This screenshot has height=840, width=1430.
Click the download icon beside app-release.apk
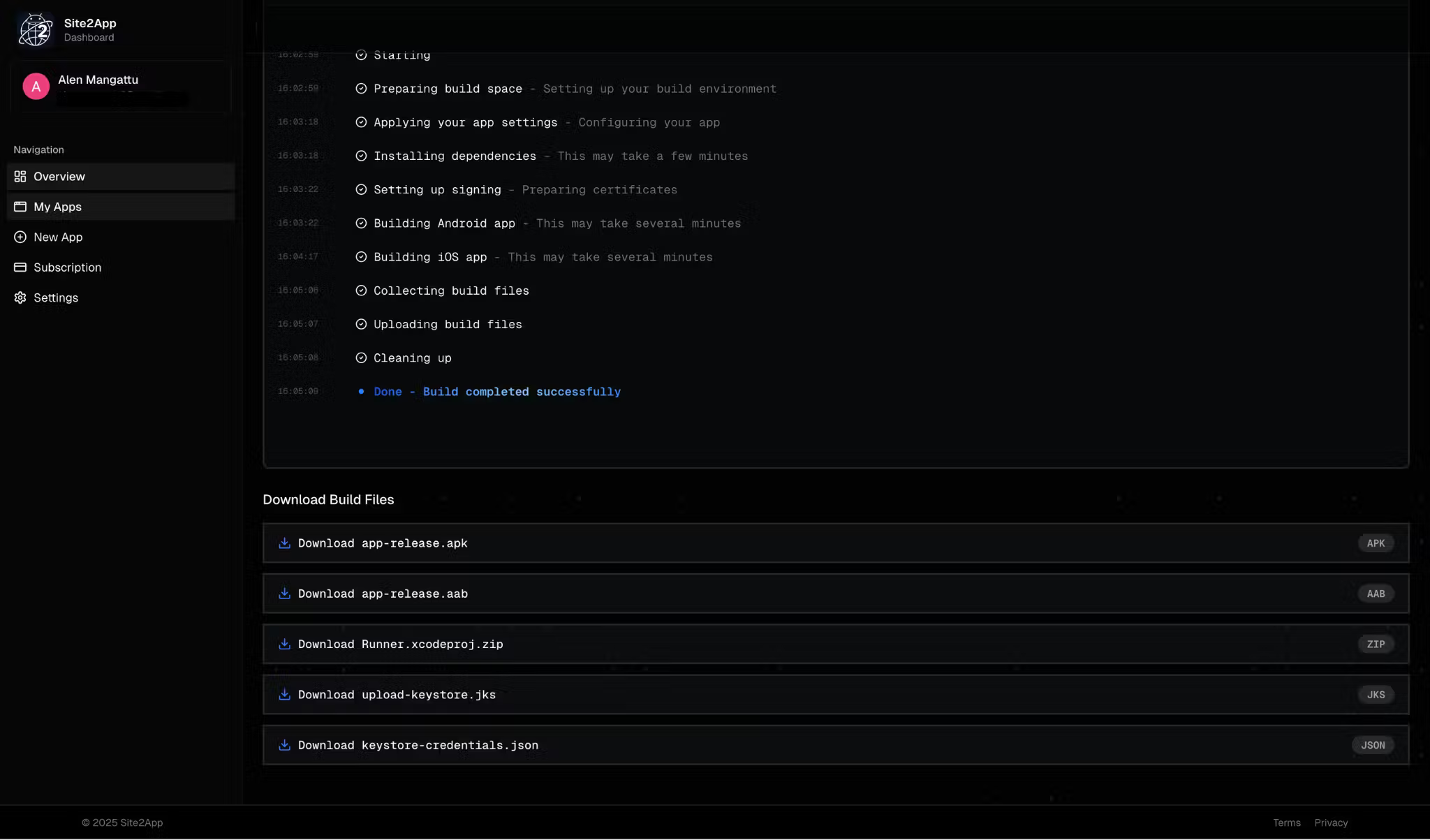[x=285, y=543]
